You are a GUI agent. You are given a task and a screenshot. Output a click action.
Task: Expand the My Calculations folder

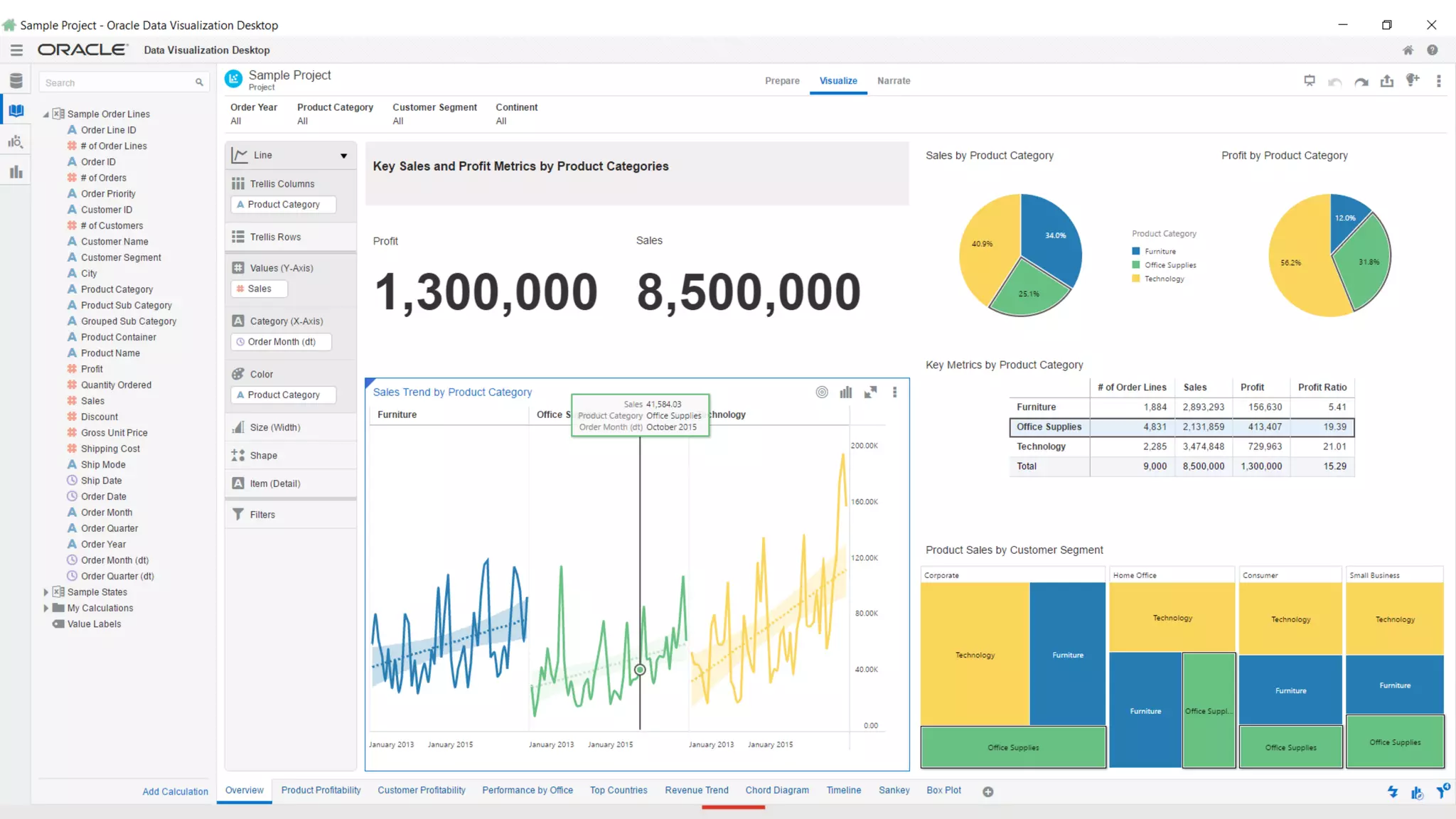[46, 608]
